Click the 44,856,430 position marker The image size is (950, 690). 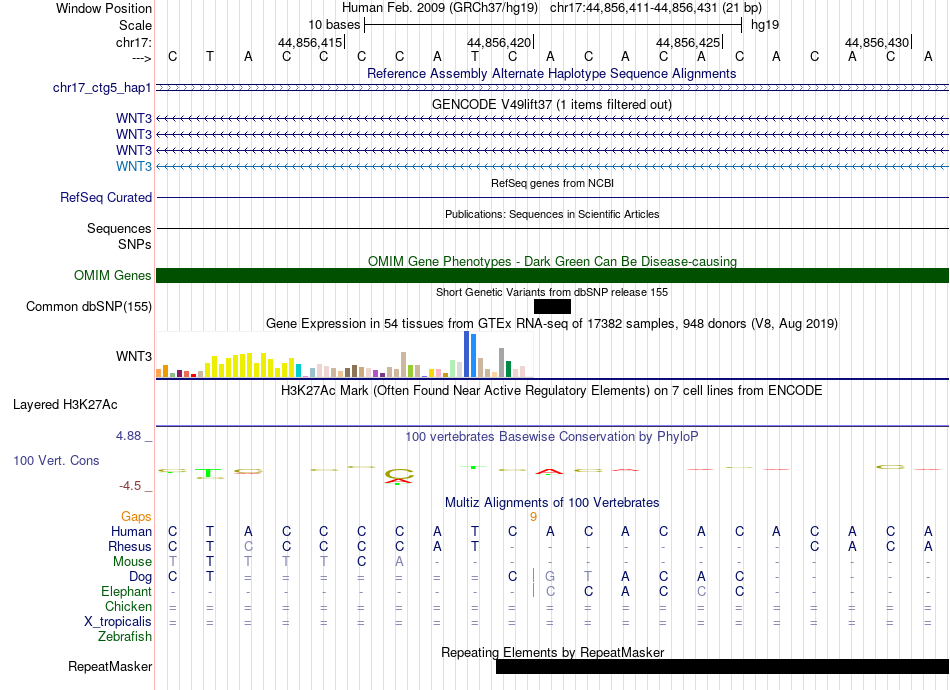pyautogui.click(x=878, y=42)
